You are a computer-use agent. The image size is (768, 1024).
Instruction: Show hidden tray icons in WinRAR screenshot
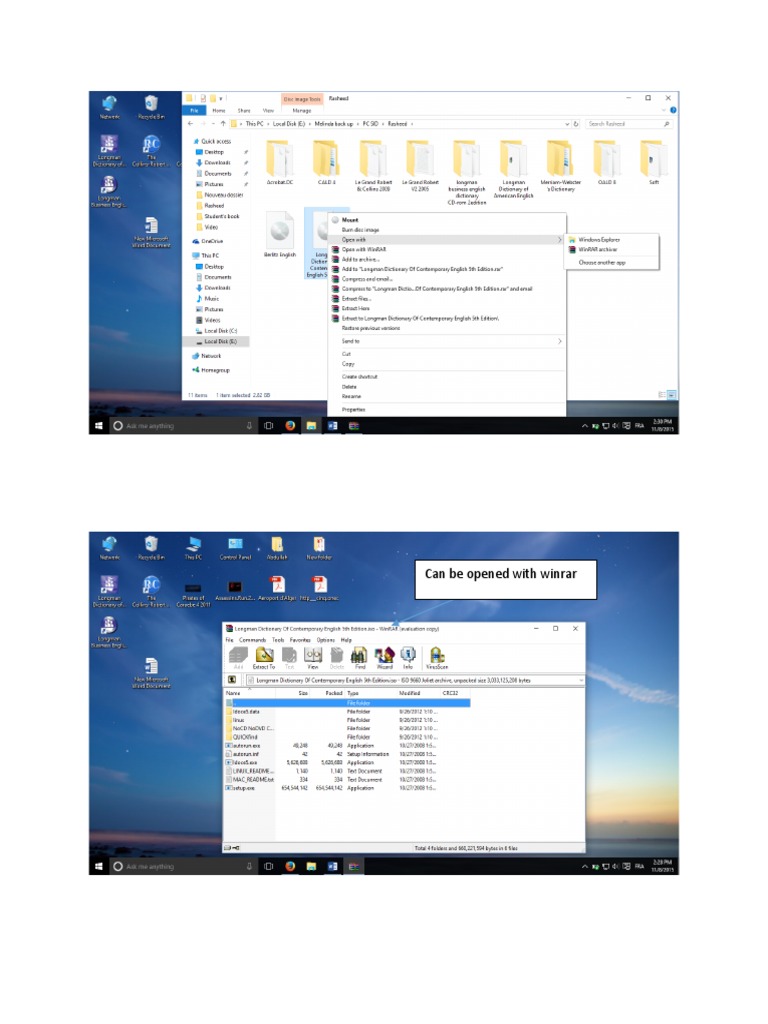tap(584, 867)
